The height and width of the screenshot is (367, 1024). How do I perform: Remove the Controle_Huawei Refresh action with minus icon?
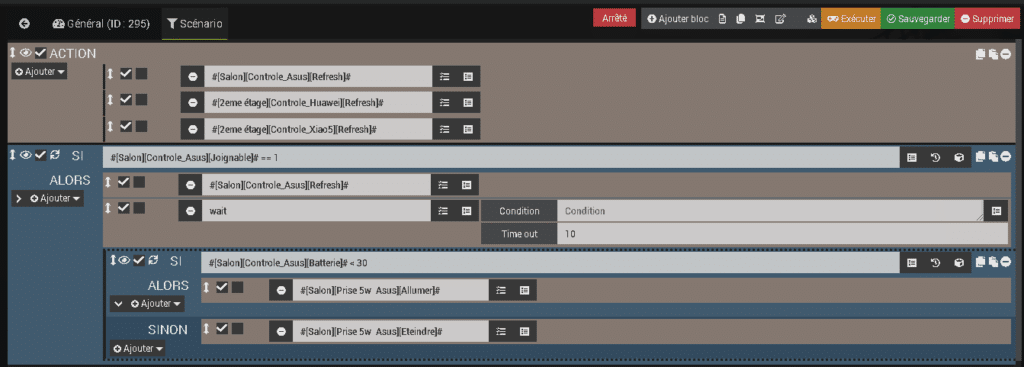pos(192,103)
